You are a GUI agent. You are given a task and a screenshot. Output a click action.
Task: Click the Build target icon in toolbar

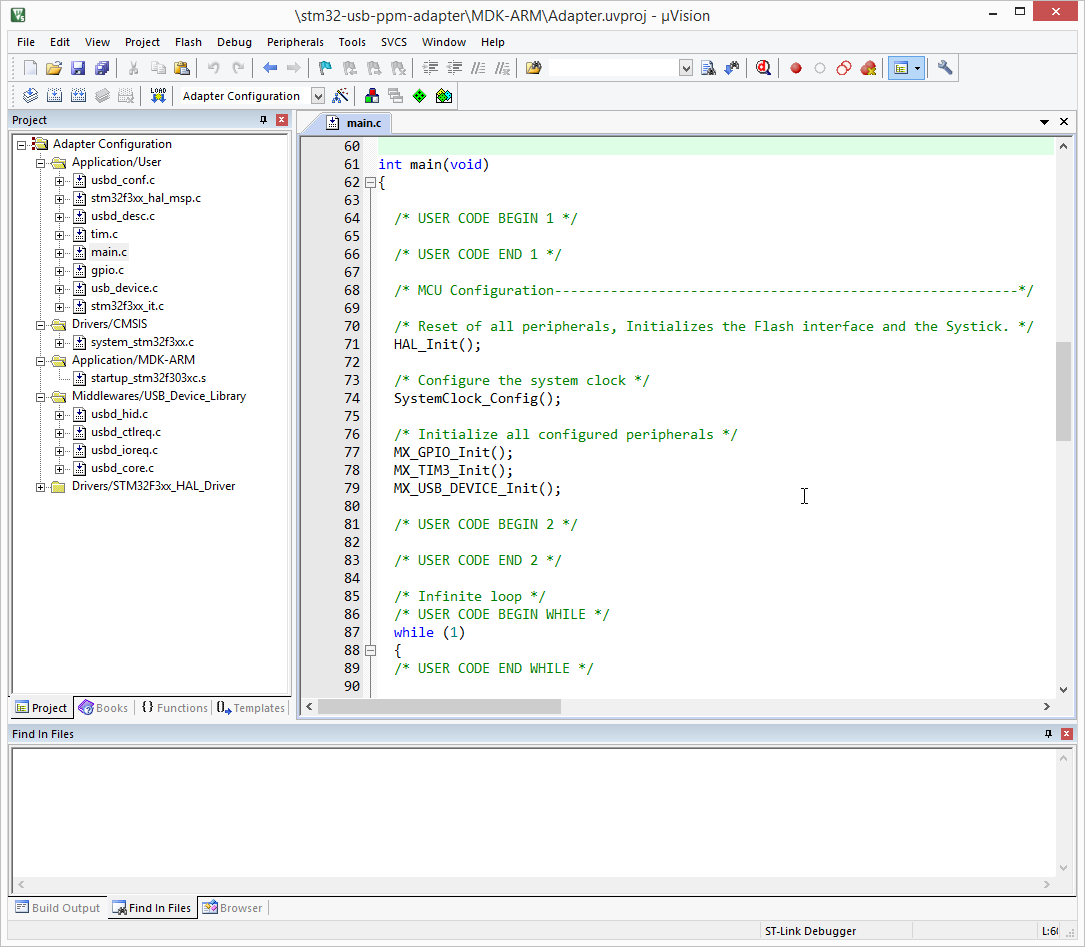(x=54, y=96)
